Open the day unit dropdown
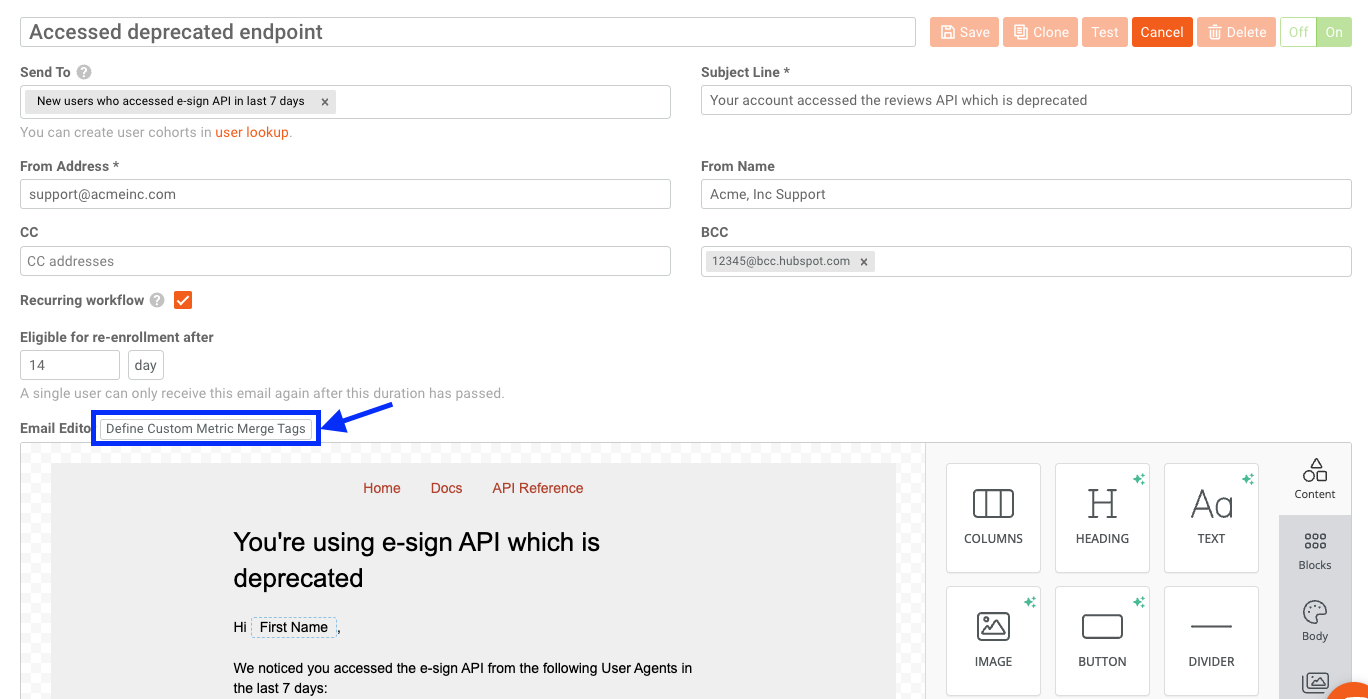The height and width of the screenshot is (699, 1368). pos(146,365)
